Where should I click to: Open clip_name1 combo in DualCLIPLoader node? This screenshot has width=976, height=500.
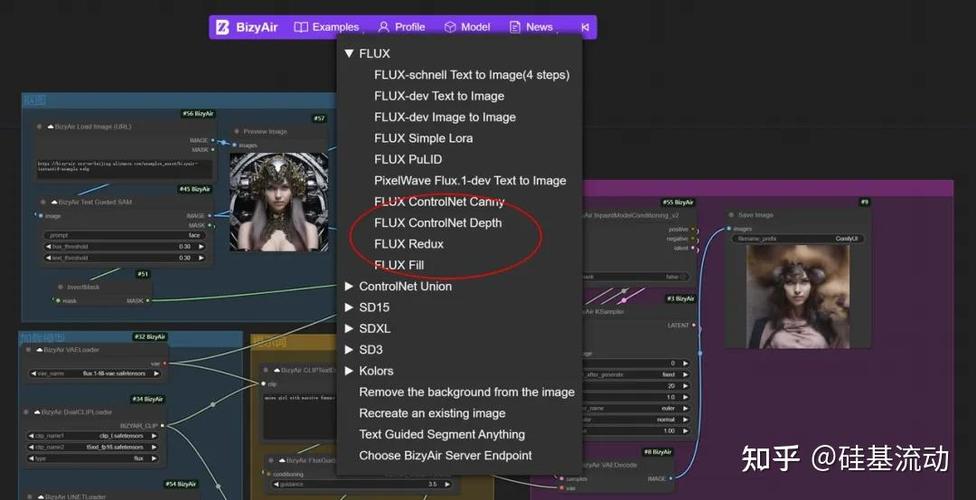click(92, 436)
